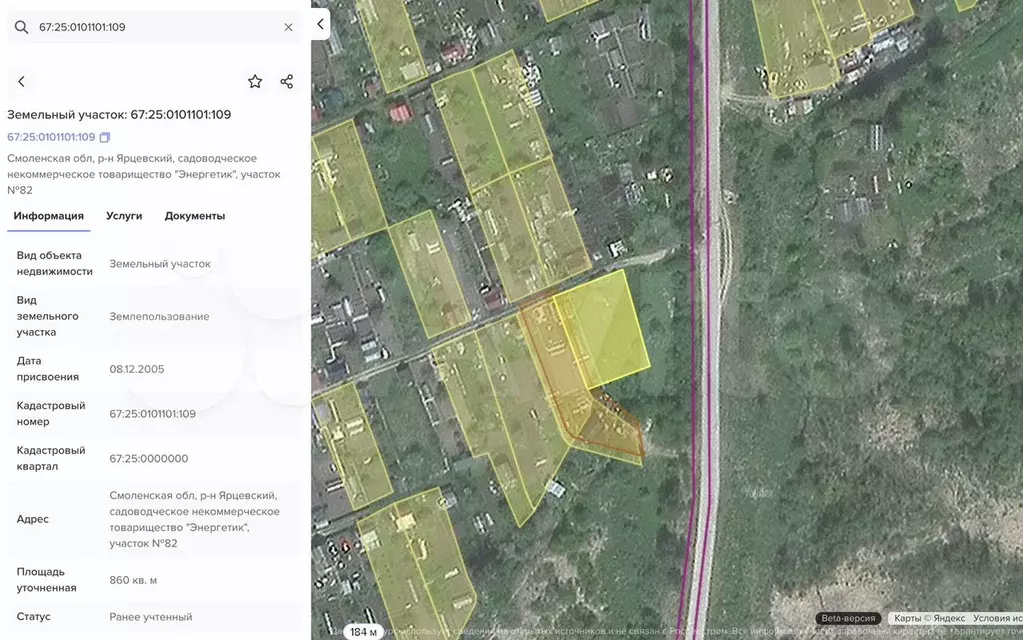Click the 184 м scale indicator
1023x640 pixels.
click(x=364, y=631)
